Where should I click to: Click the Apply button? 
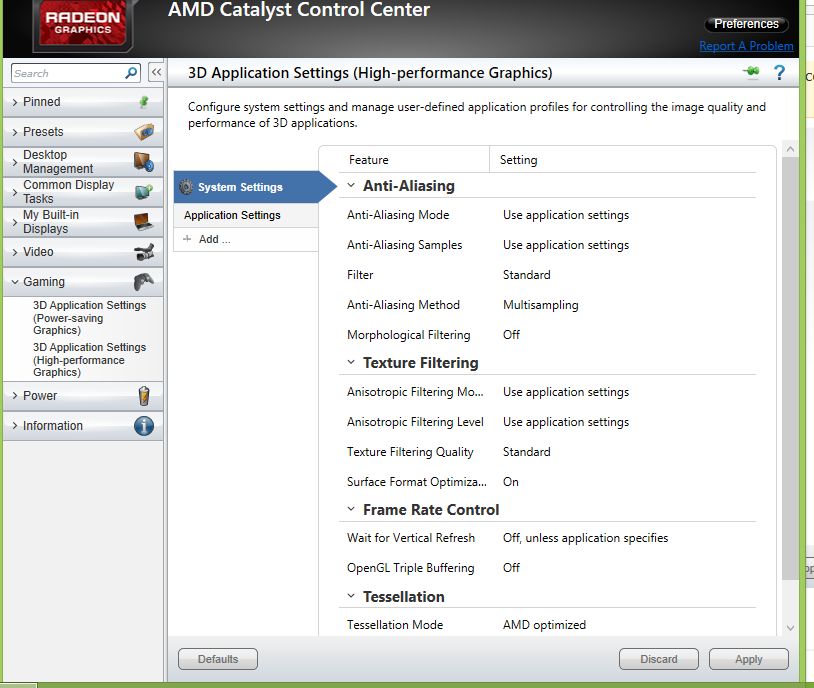click(x=749, y=659)
